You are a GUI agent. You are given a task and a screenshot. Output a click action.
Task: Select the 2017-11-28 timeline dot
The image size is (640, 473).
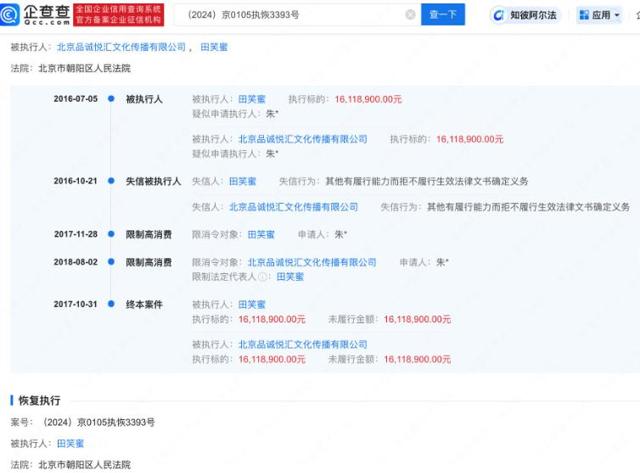pyautogui.click(x=111, y=234)
